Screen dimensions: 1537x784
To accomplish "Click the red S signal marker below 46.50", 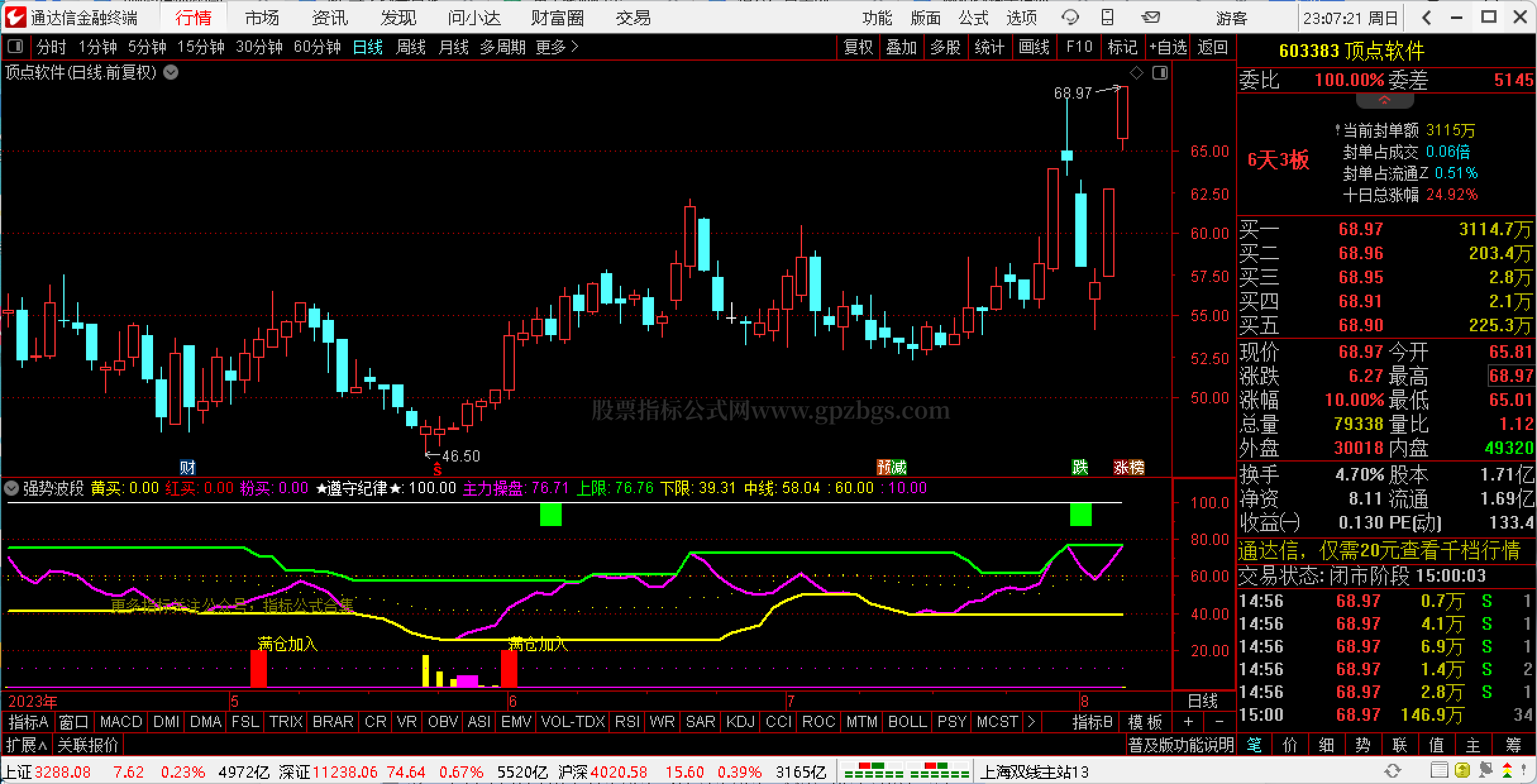I will coord(437,470).
